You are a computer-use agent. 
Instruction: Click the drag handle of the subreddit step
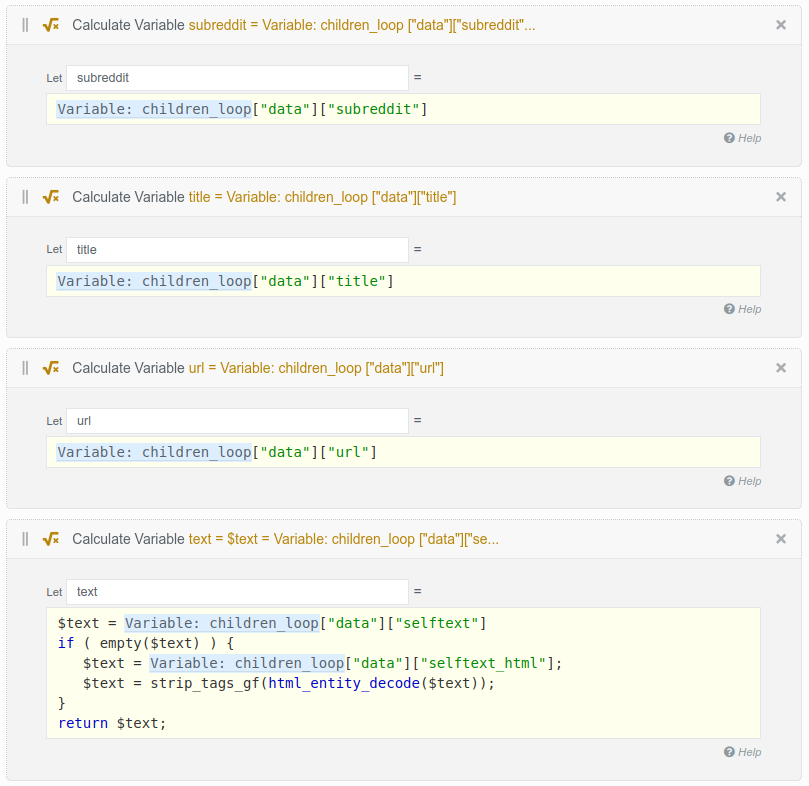(x=25, y=25)
